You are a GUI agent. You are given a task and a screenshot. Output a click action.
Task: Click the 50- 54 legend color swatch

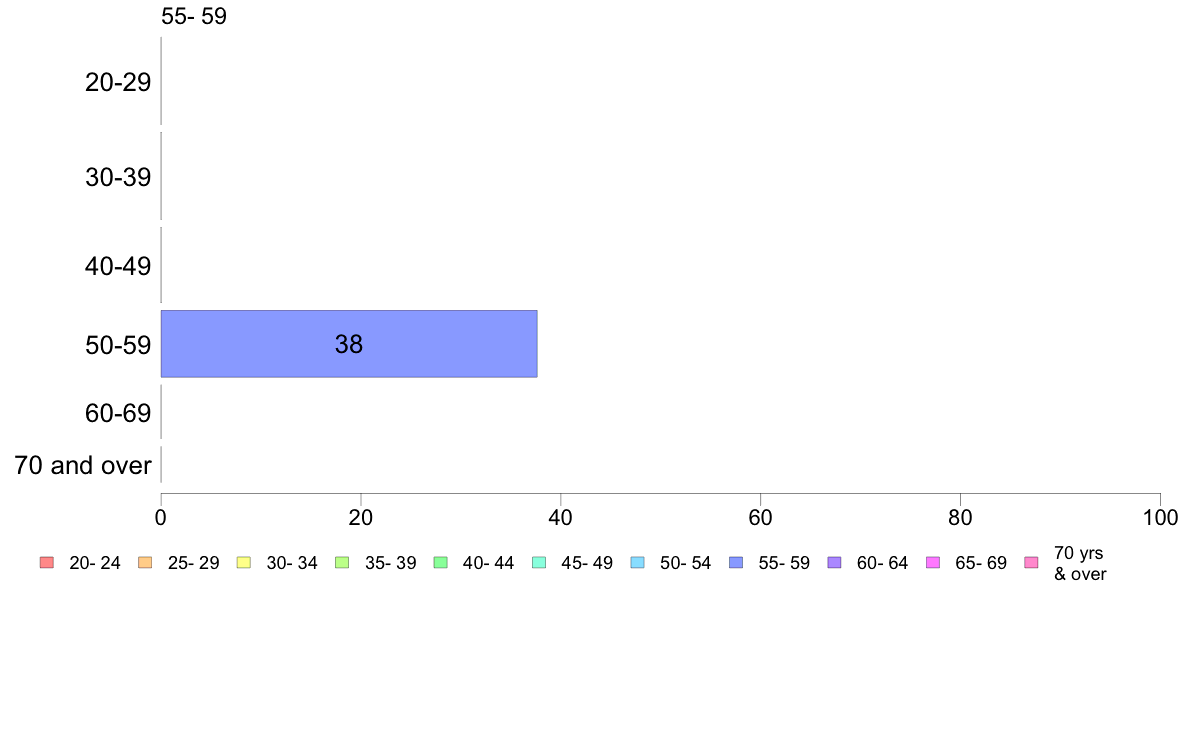click(x=638, y=562)
